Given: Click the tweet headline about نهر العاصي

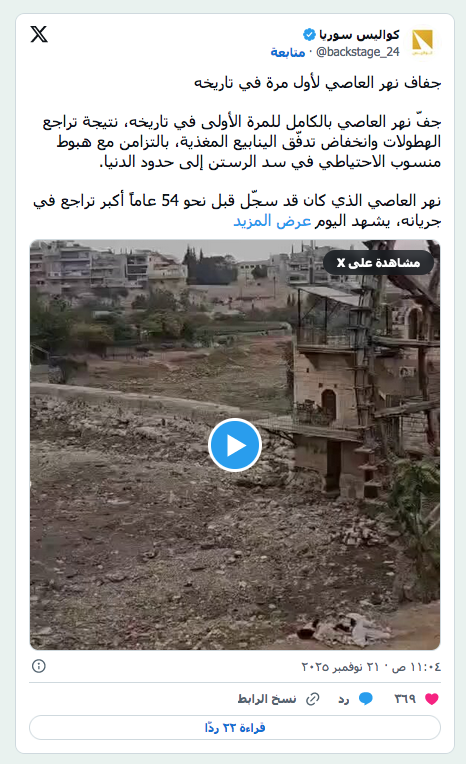Looking at the screenshot, I should 317,83.
